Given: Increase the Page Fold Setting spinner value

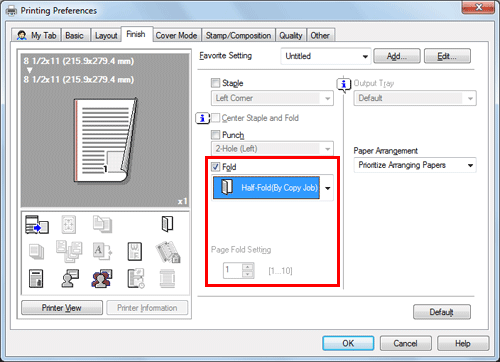Looking at the screenshot, I should click(247, 267).
